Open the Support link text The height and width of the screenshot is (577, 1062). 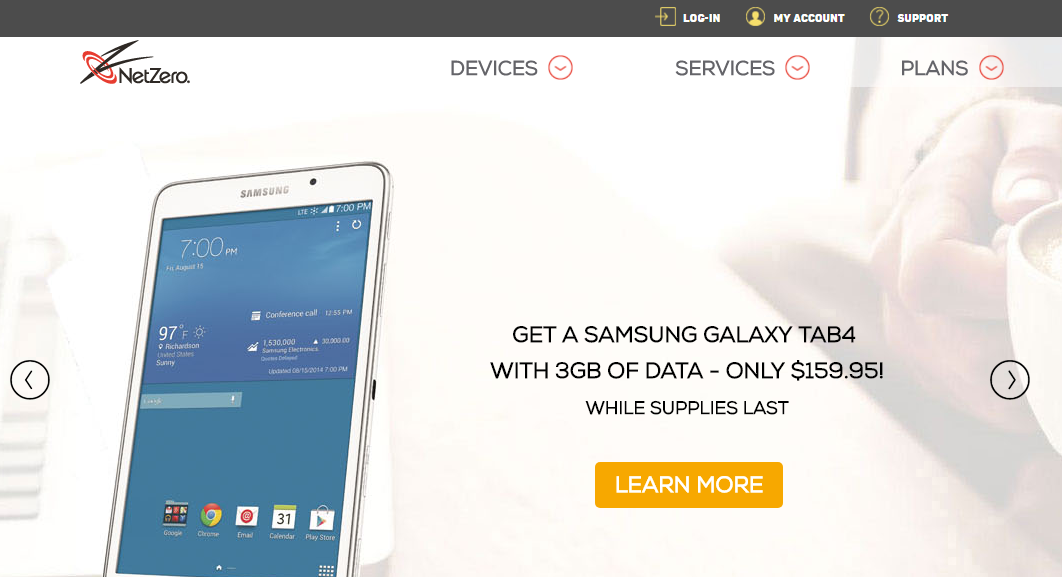tap(922, 18)
